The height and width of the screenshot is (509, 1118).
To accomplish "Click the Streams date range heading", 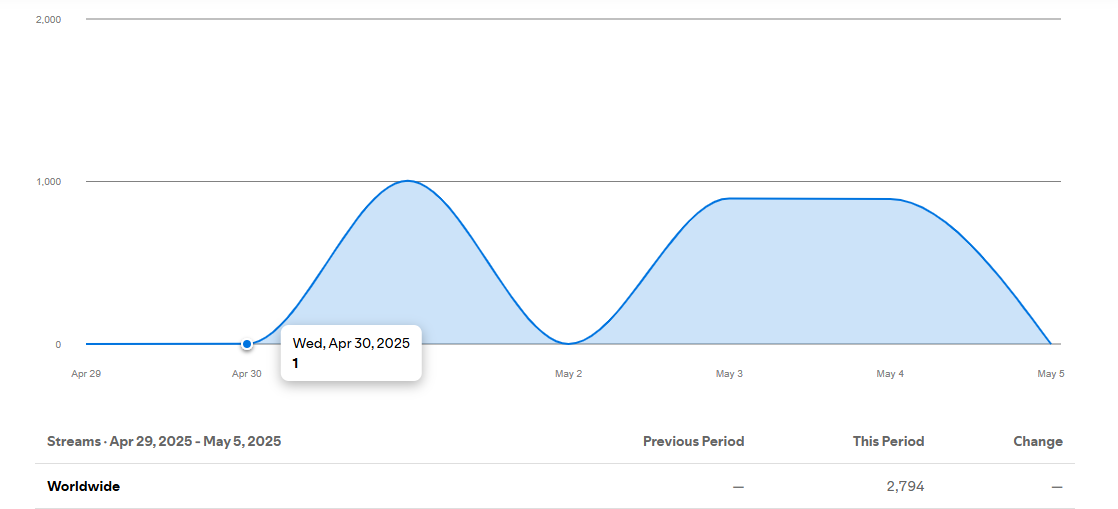I will click(x=164, y=441).
